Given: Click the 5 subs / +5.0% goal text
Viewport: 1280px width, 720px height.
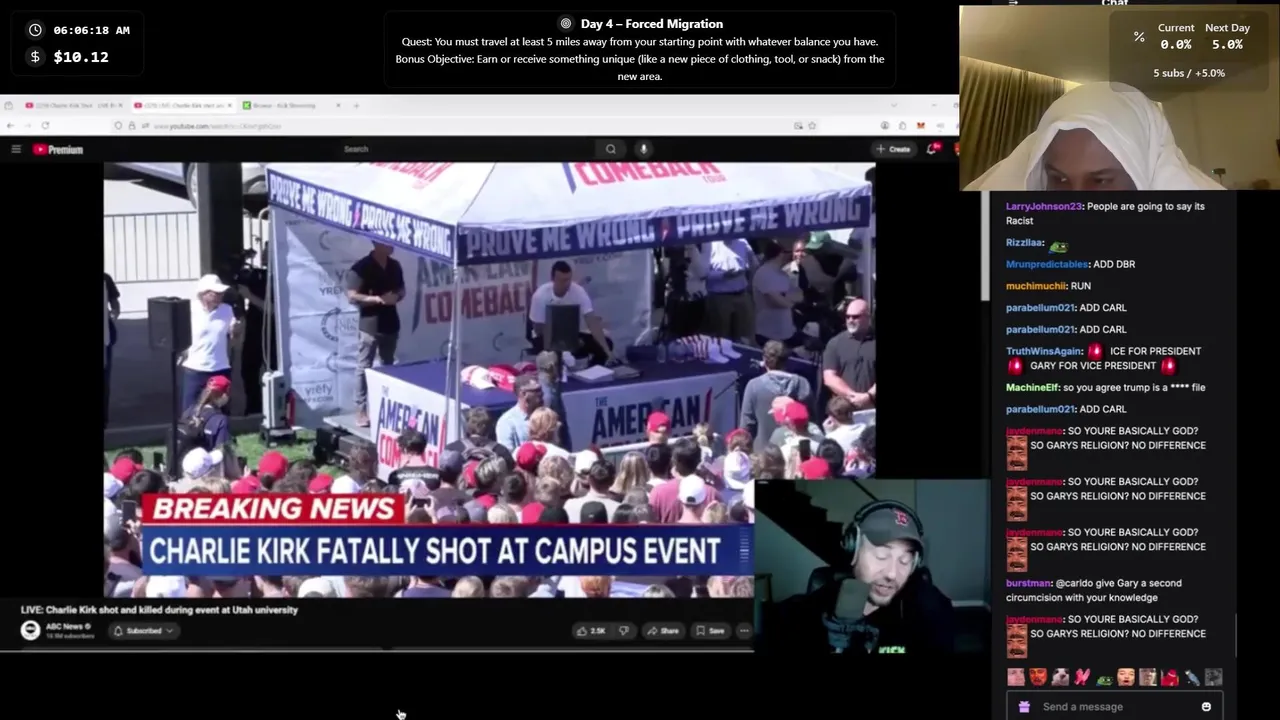Looking at the screenshot, I should point(1188,73).
